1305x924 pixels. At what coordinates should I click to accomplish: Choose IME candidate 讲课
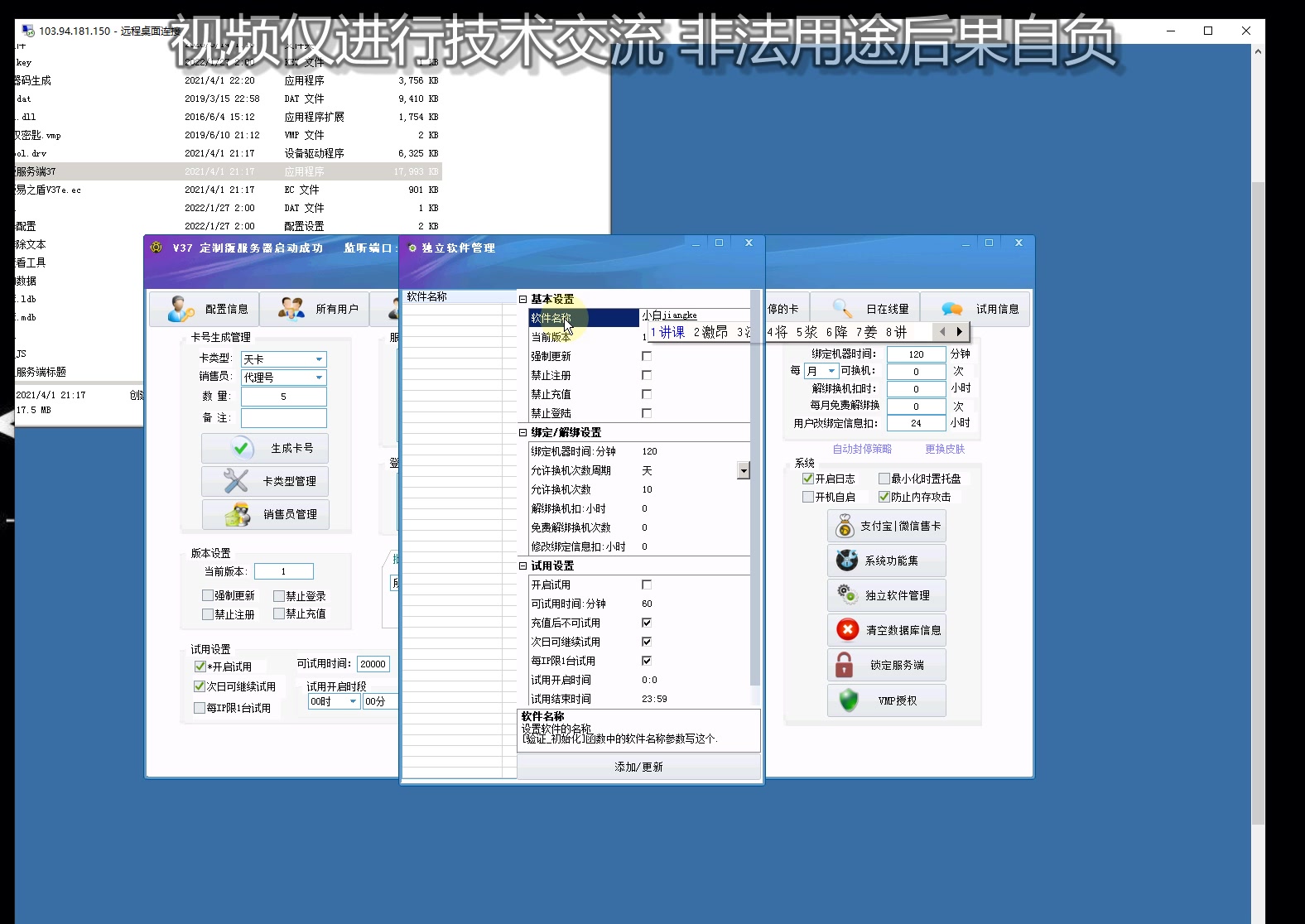coord(667,332)
